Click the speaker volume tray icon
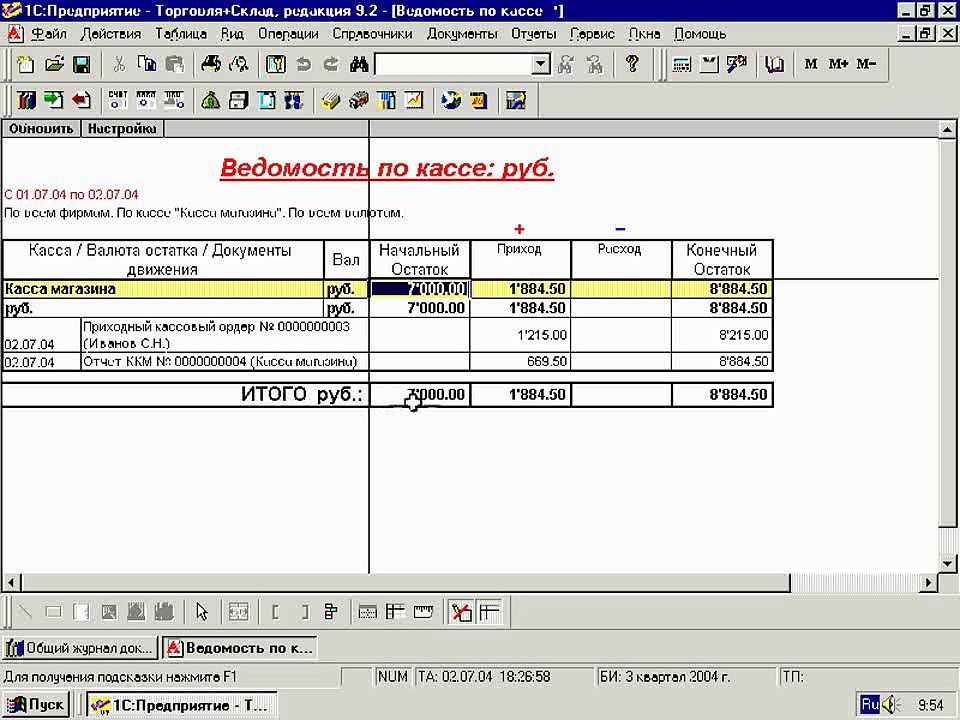The width and height of the screenshot is (960, 720). tap(889, 705)
